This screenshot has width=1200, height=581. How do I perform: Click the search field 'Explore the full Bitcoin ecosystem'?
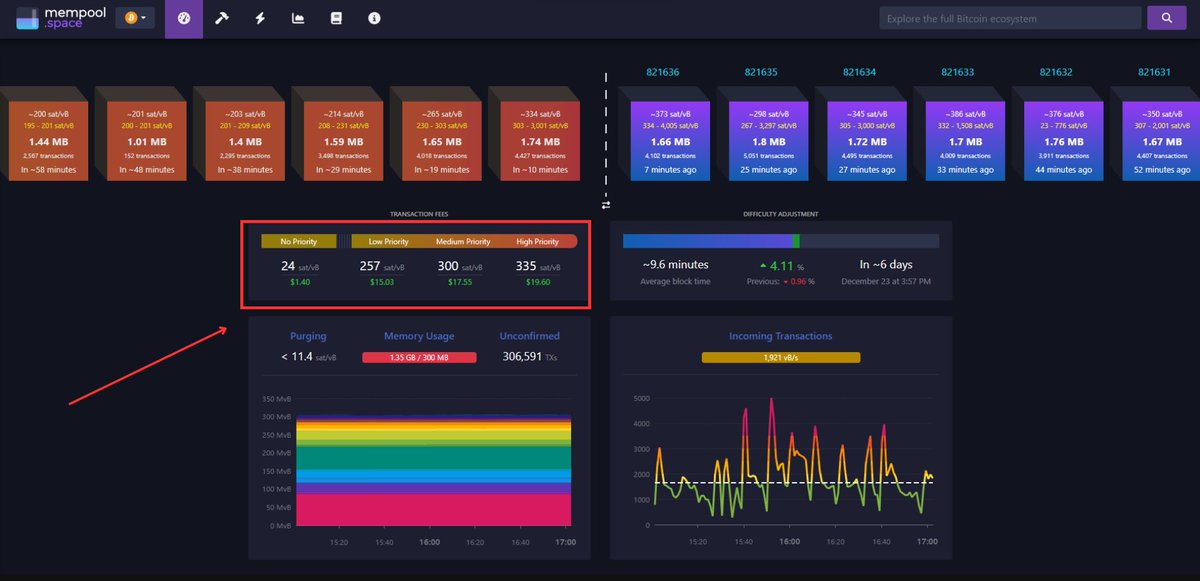pyautogui.click(x=1010, y=18)
